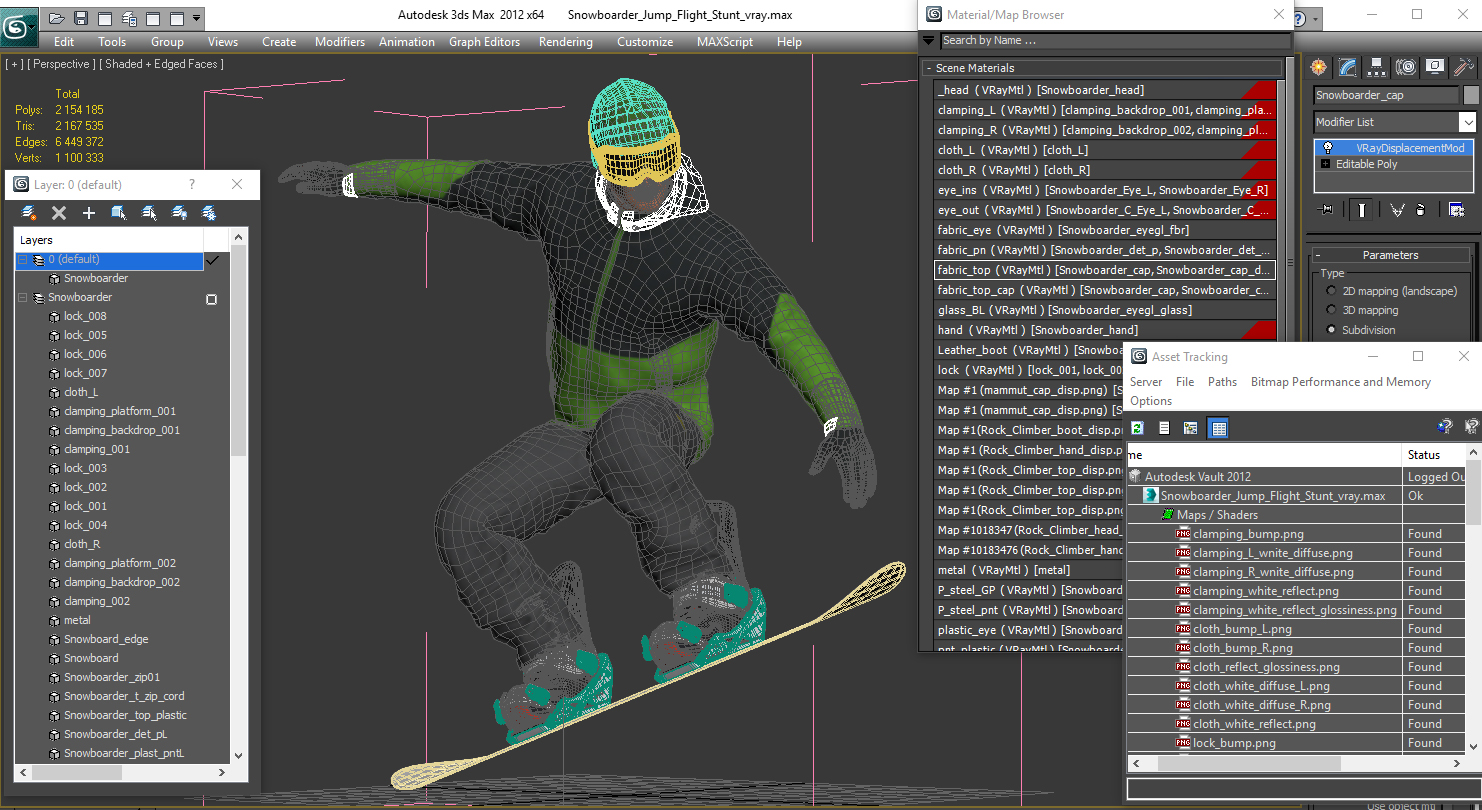Viewport: 1482px width, 810px height.
Task: Click the Perspective viewport label
Action: 62,64
